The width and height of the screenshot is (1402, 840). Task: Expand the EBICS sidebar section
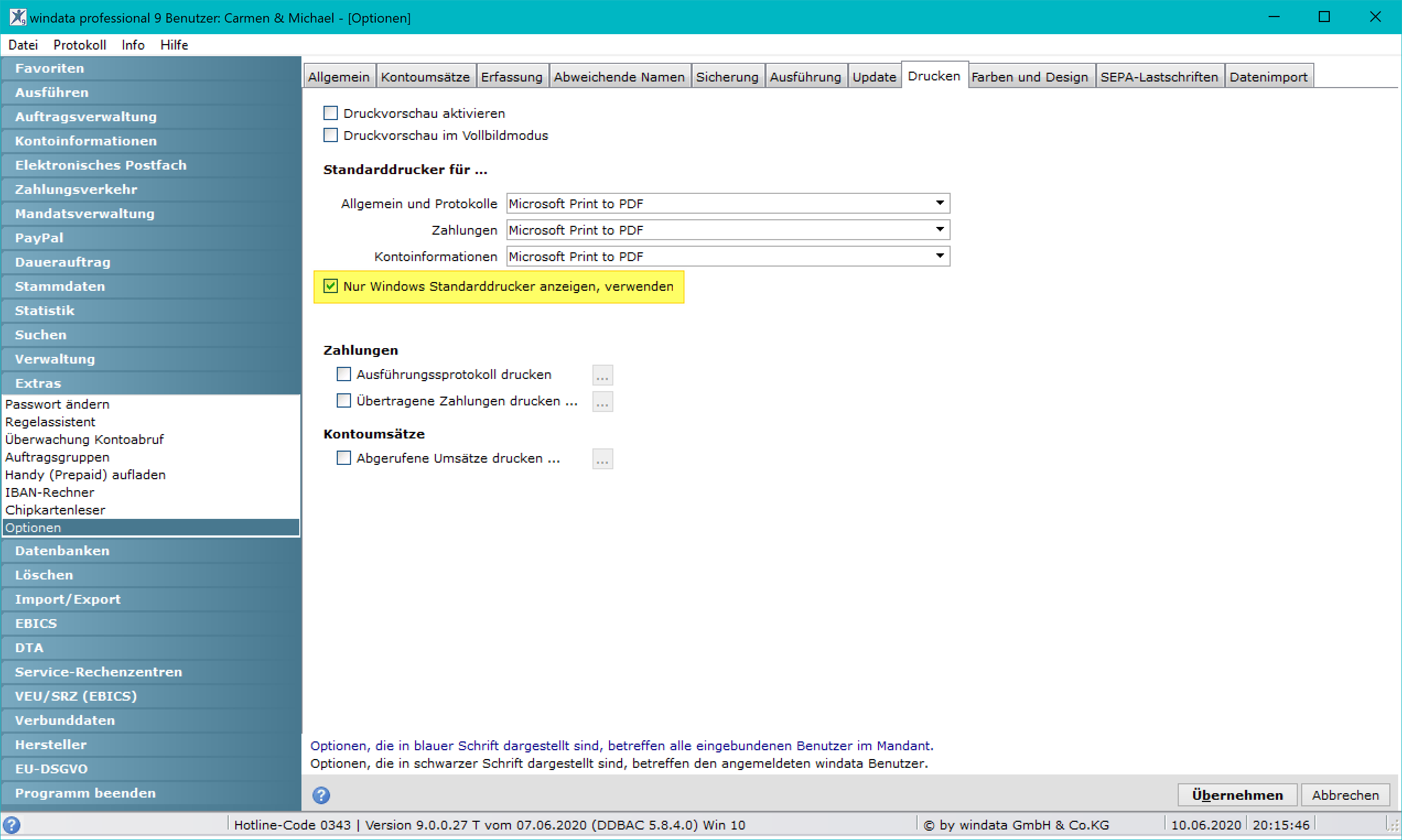click(151, 624)
